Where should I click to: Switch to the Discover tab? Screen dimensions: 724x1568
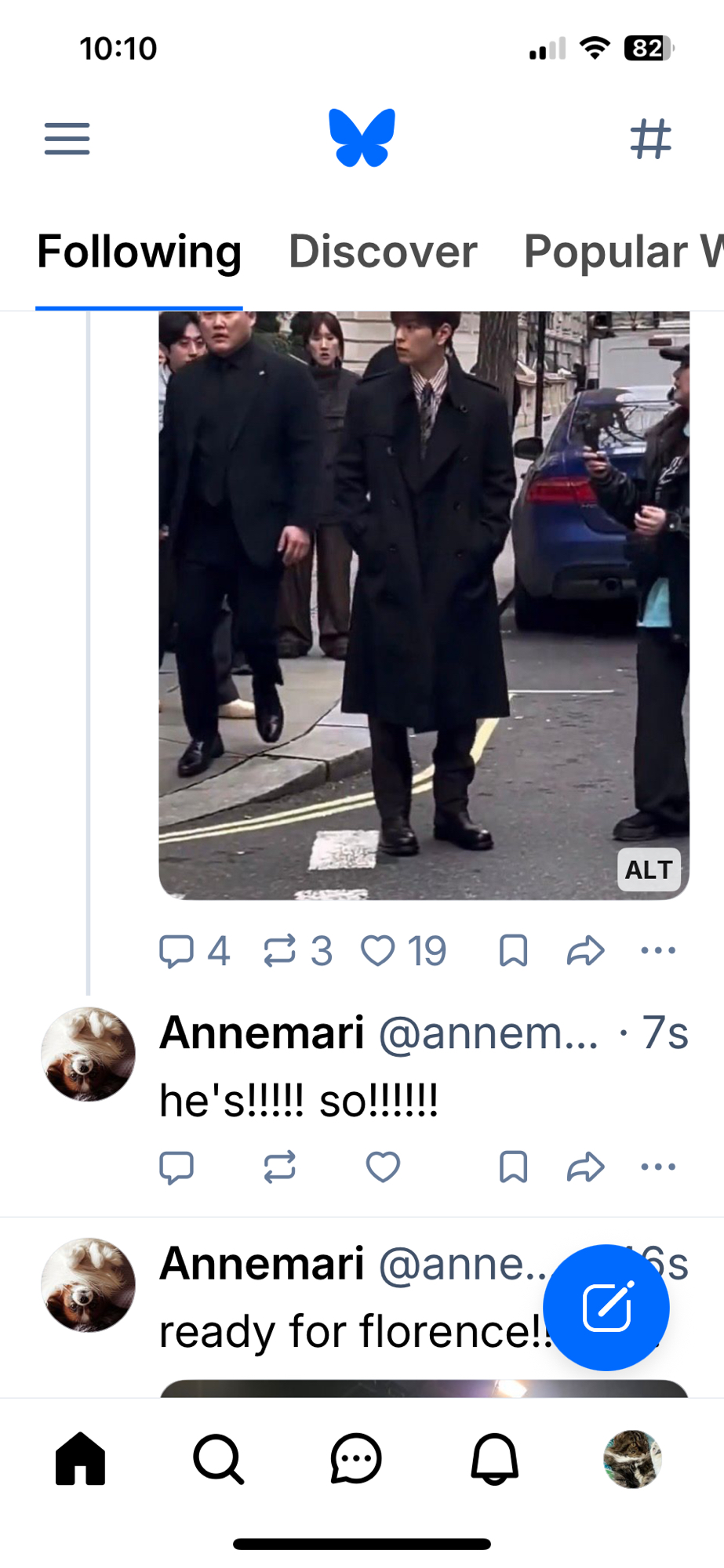point(383,252)
